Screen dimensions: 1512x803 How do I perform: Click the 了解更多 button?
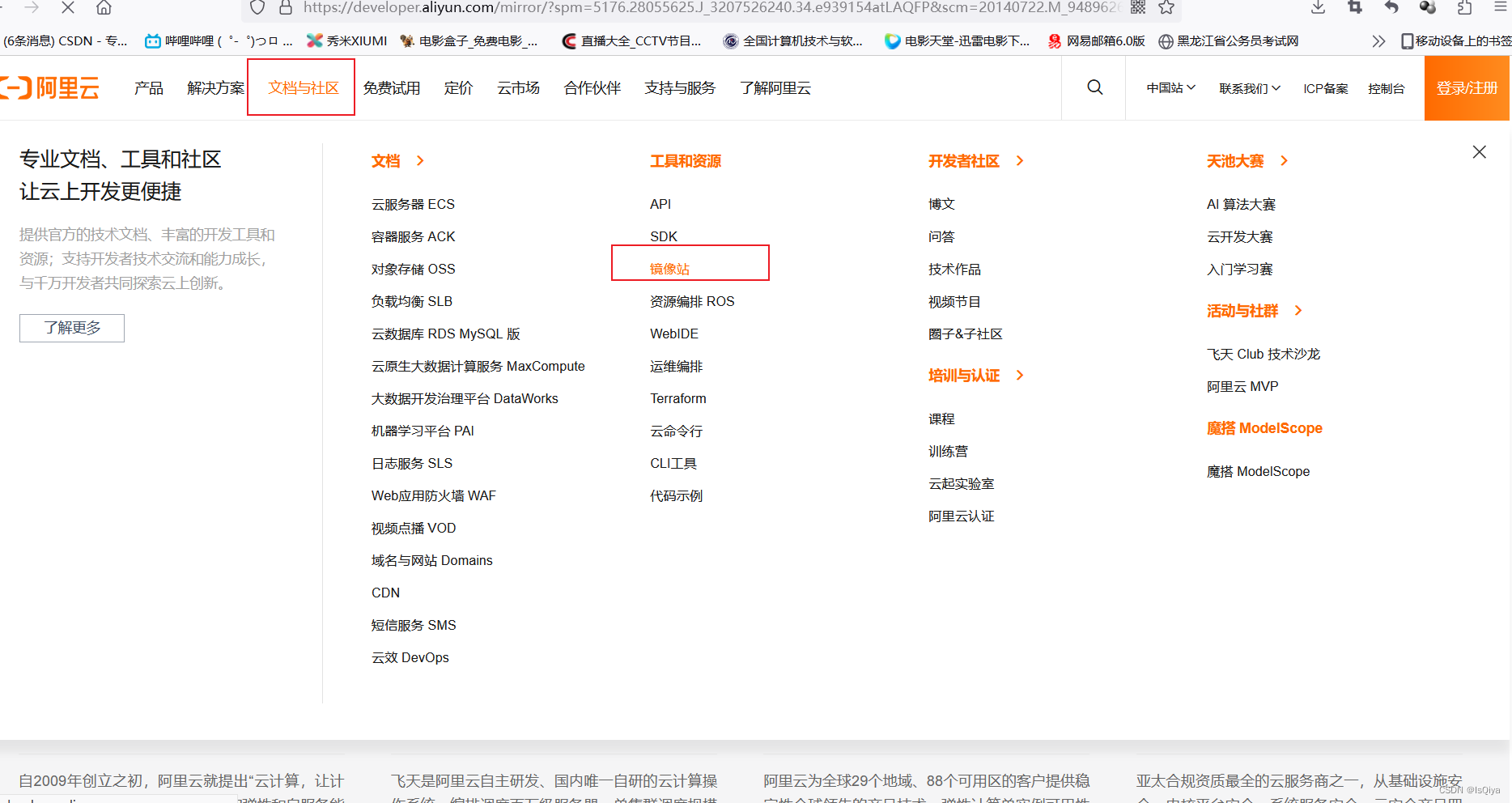pos(72,328)
